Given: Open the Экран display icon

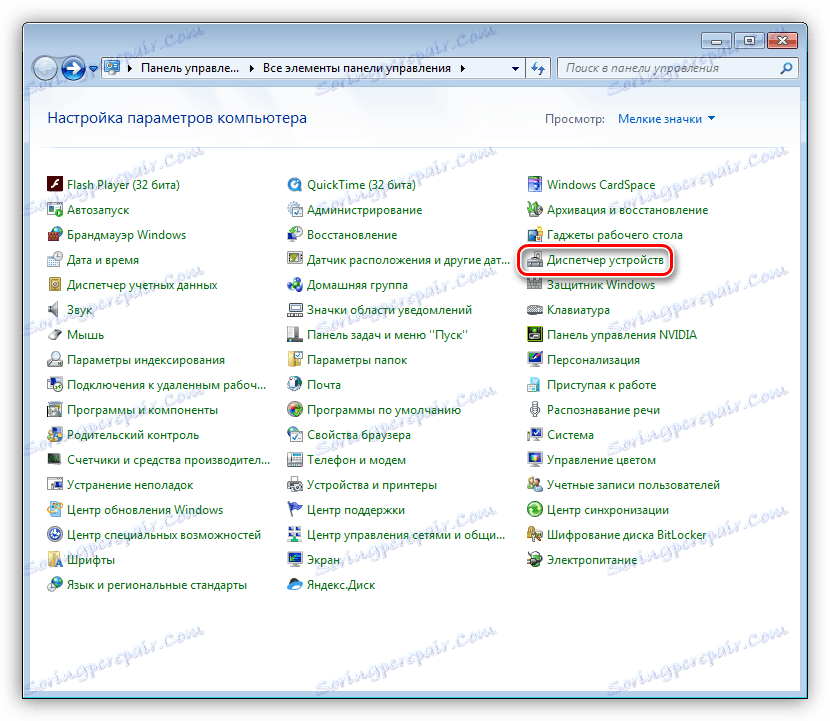Looking at the screenshot, I should pos(295,560).
